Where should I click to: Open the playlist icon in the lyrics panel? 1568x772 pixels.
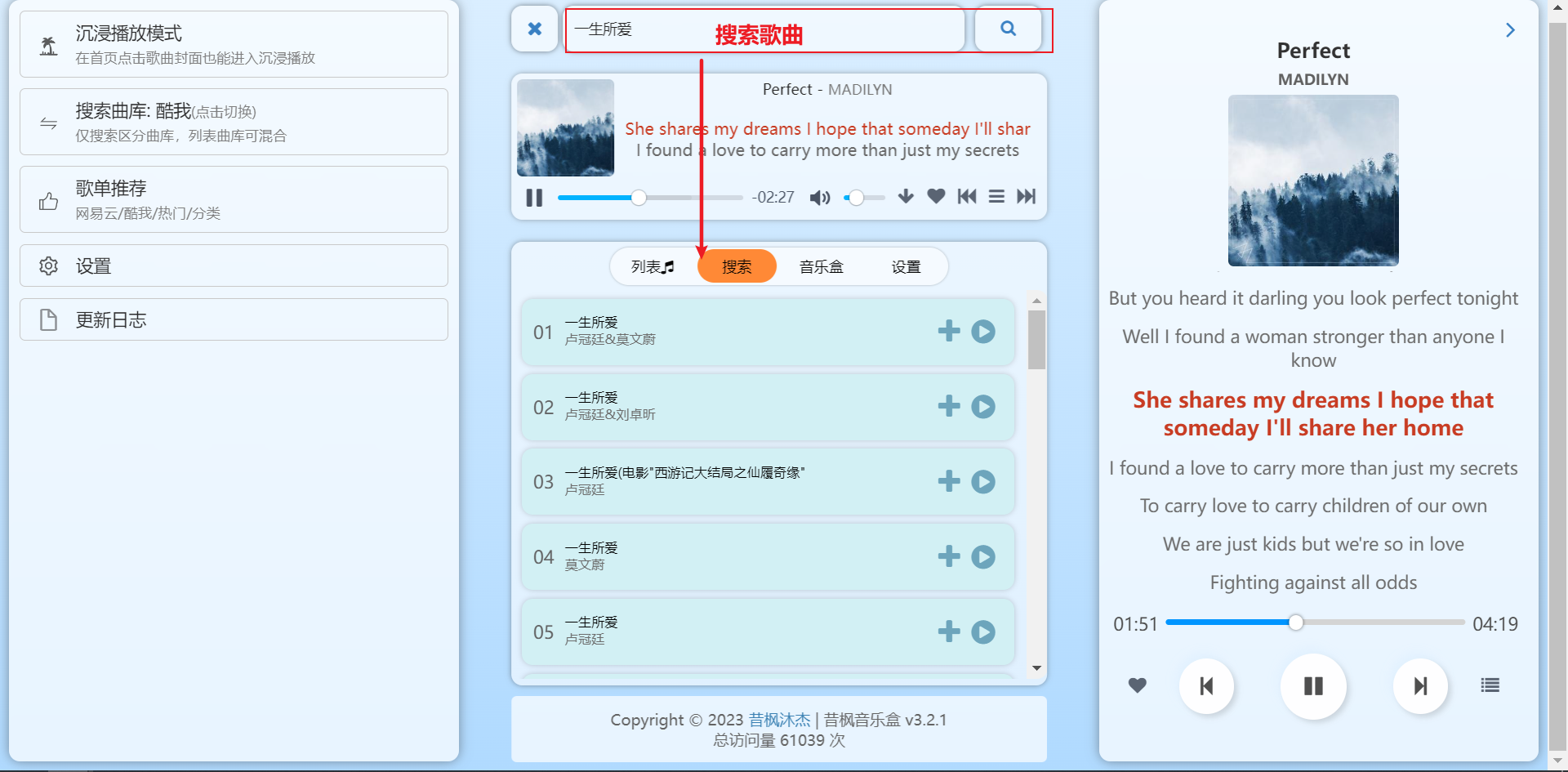pyautogui.click(x=1490, y=685)
